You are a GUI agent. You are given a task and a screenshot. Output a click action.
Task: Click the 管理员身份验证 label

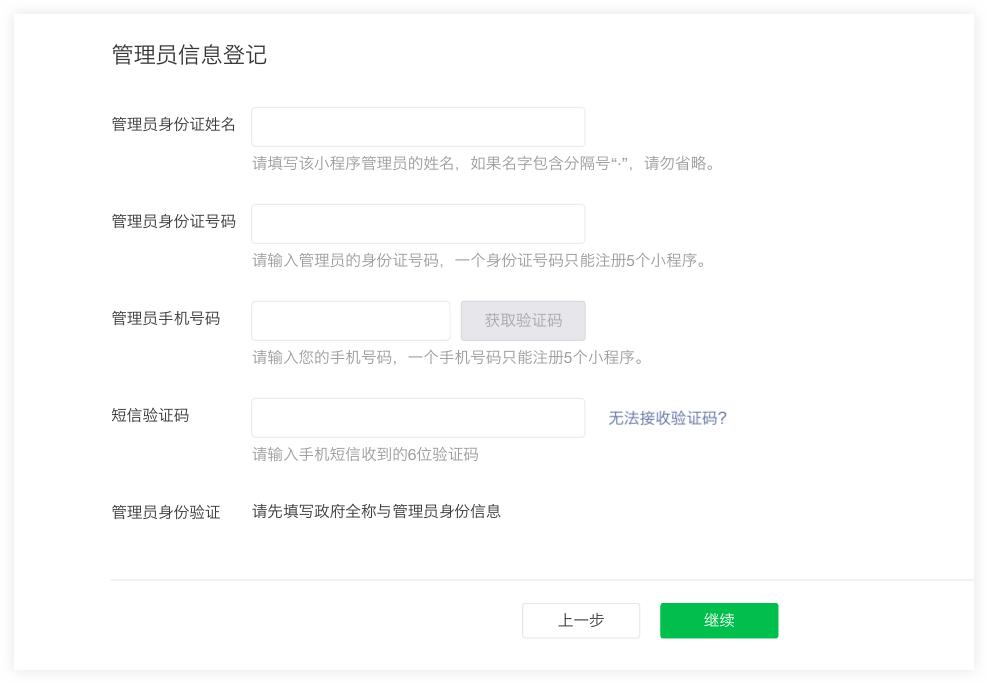165,508
